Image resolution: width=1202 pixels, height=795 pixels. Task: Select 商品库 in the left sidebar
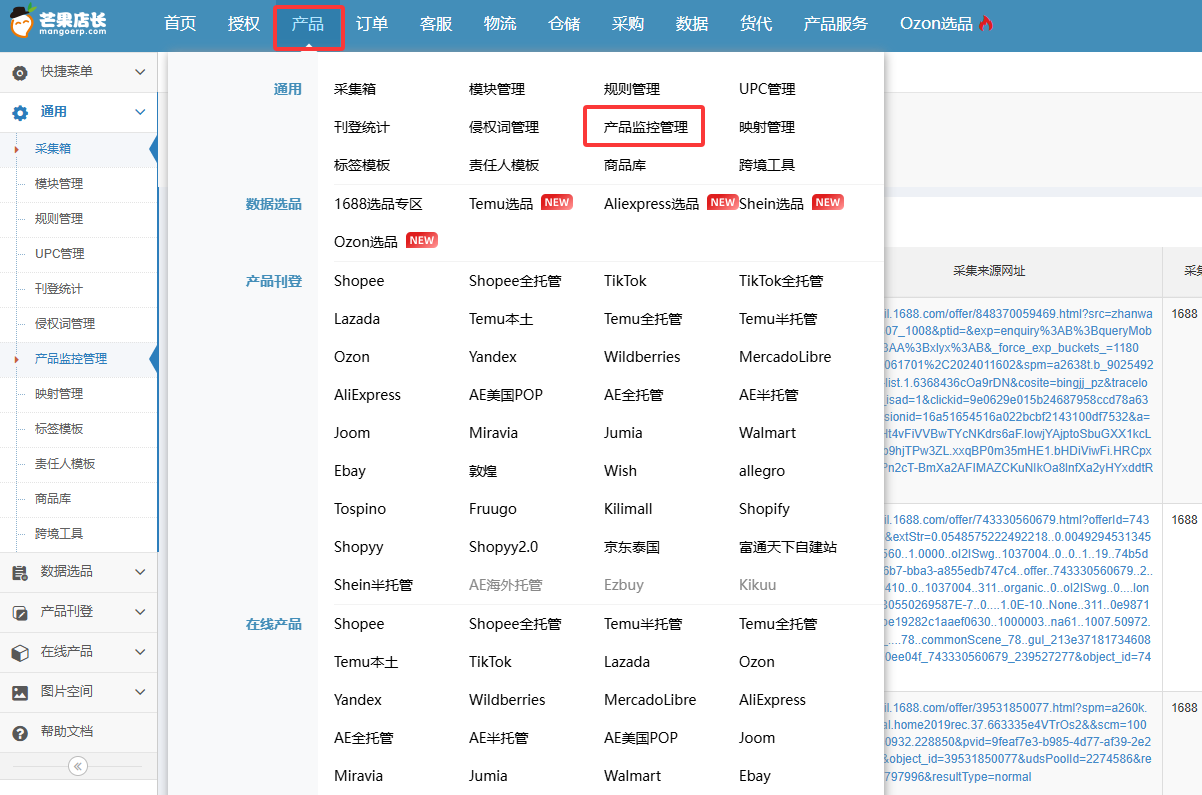click(53, 499)
